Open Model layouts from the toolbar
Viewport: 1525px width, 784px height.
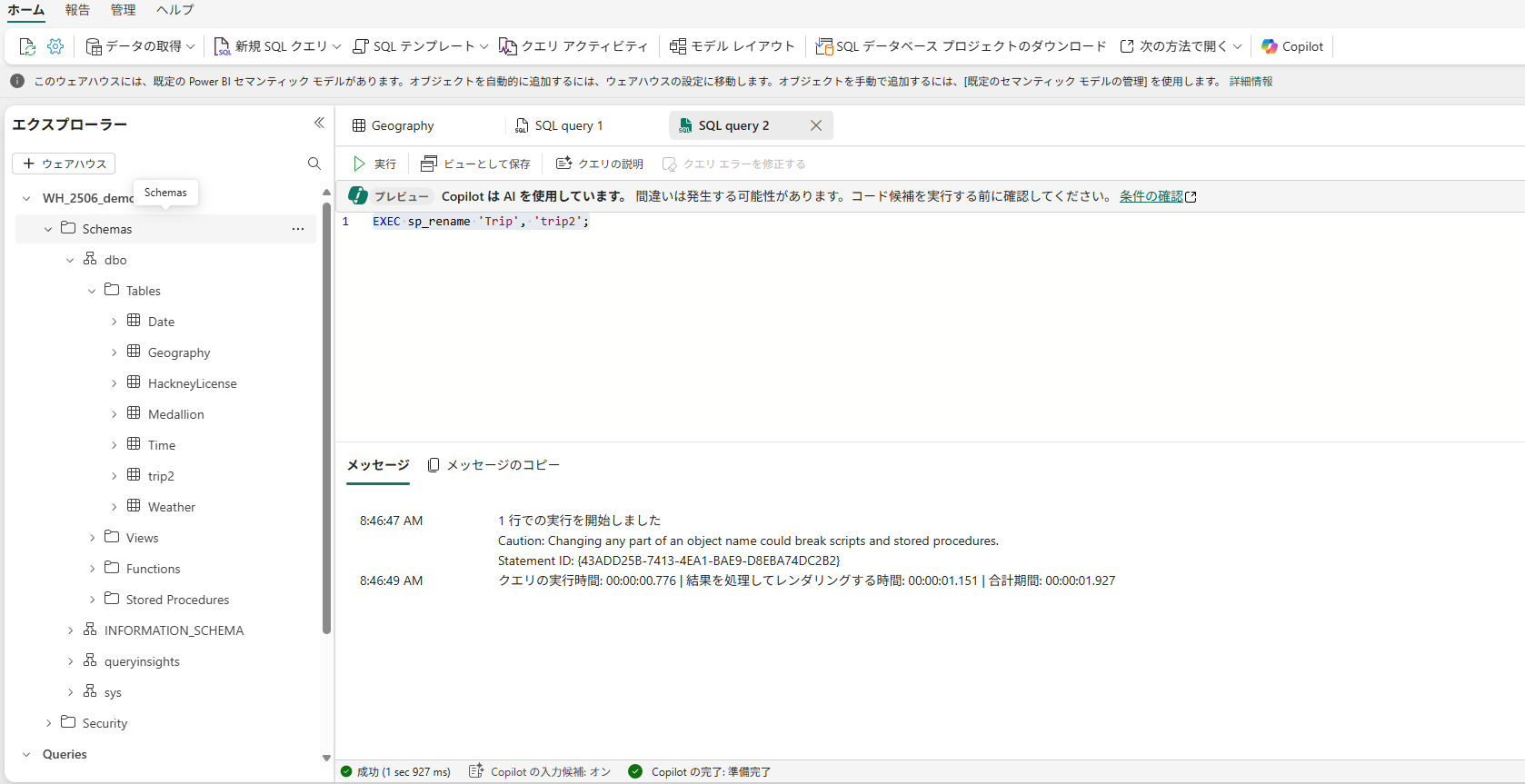click(732, 46)
